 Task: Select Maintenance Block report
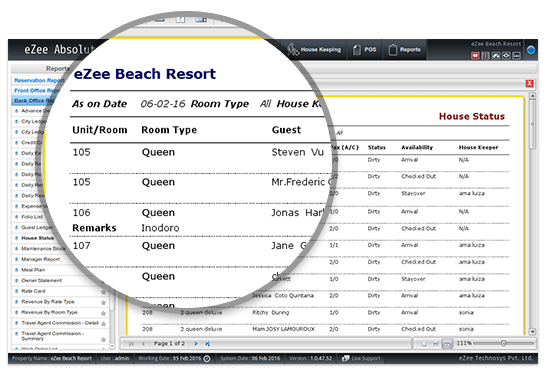(x=43, y=248)
